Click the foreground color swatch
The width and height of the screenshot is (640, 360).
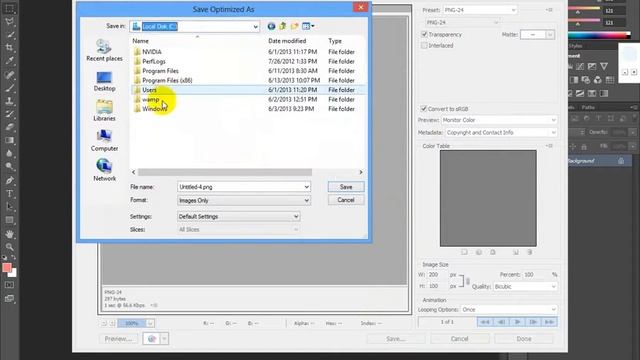7,267
